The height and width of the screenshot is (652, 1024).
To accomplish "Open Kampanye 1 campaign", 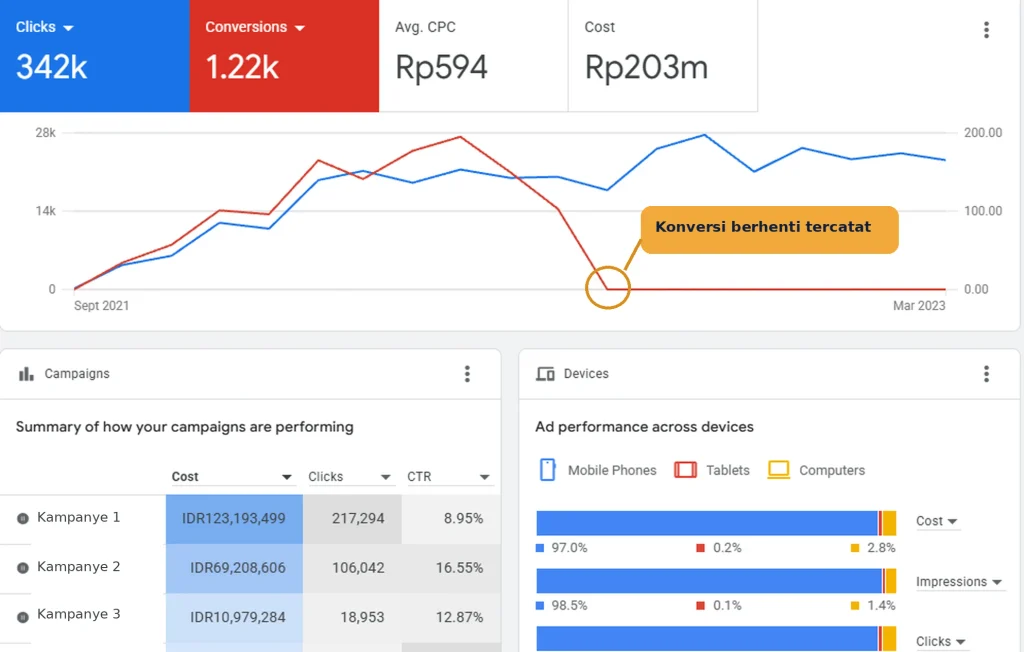I will [78, 517].
